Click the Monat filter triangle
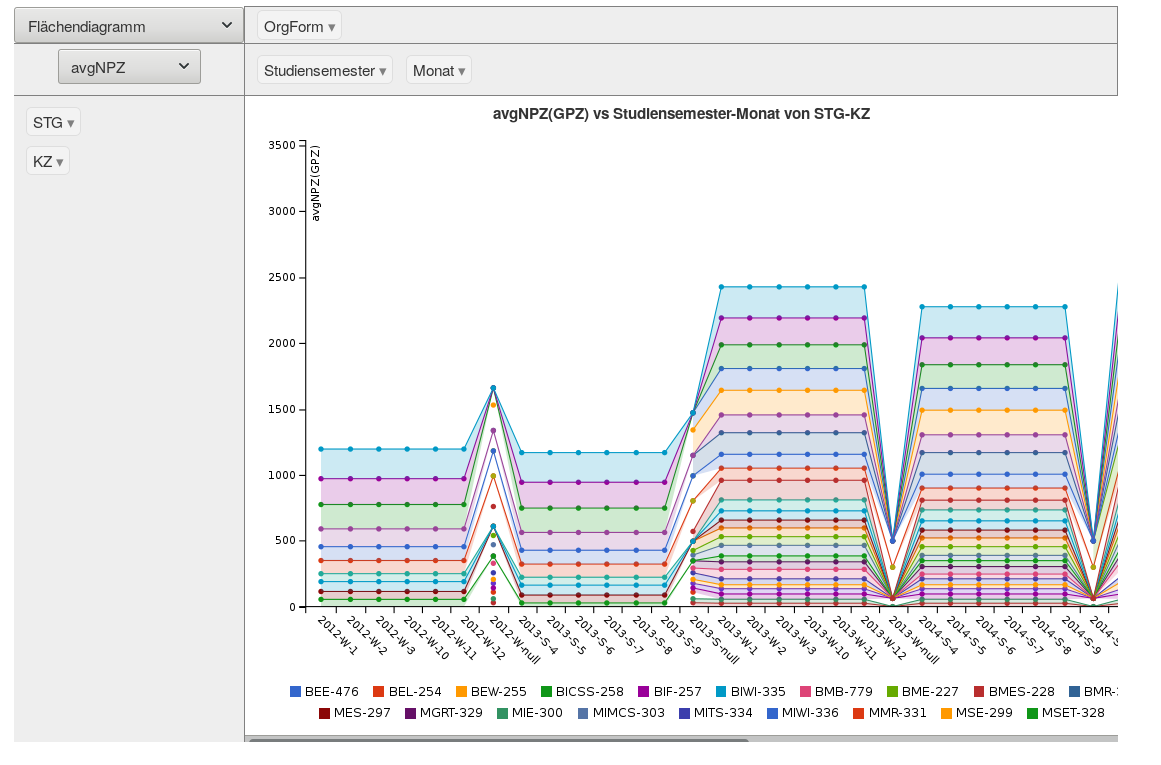The image size is (1161, 765). [x=462, y=71]
